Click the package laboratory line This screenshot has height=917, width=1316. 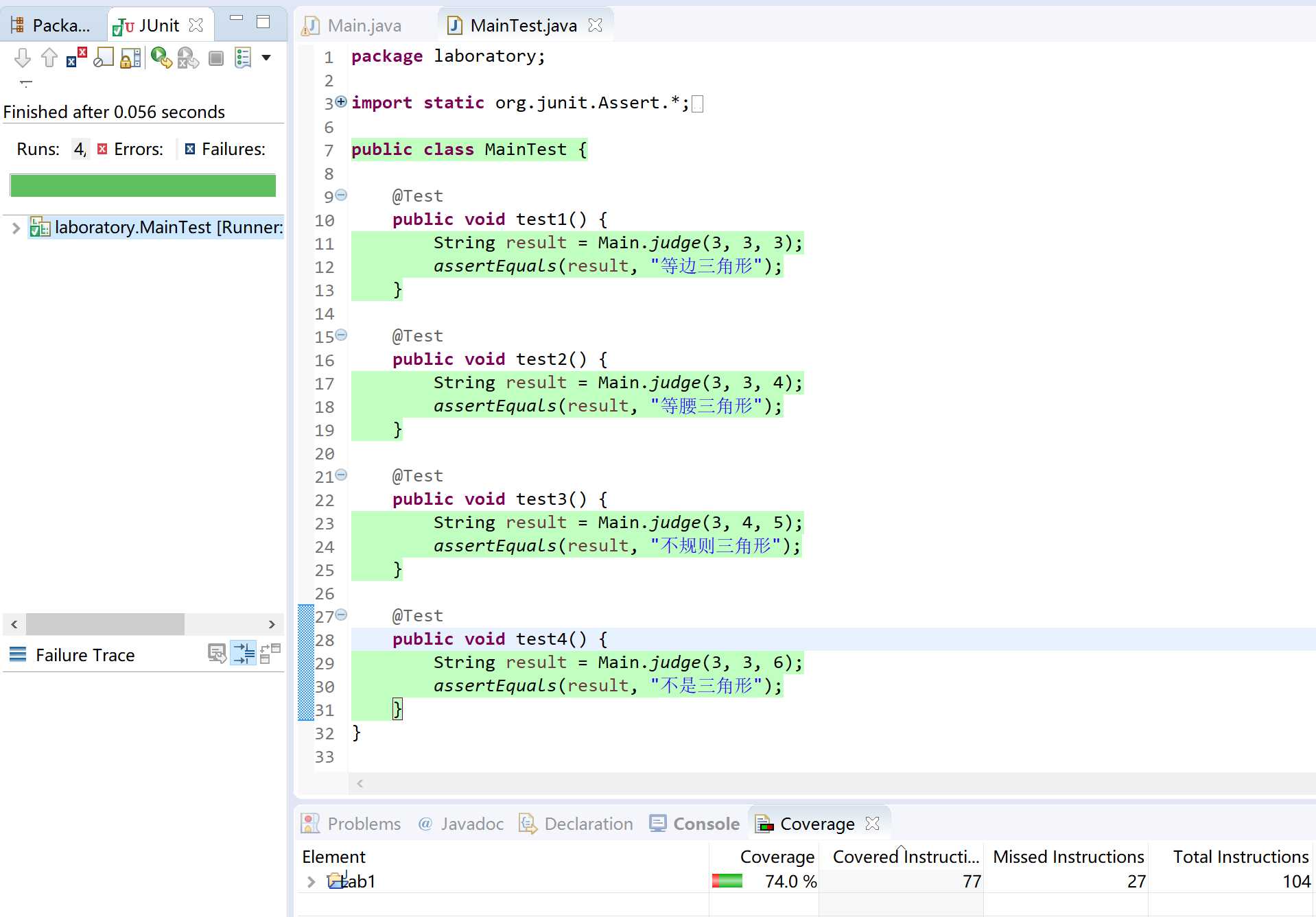(x=449, y=56)
